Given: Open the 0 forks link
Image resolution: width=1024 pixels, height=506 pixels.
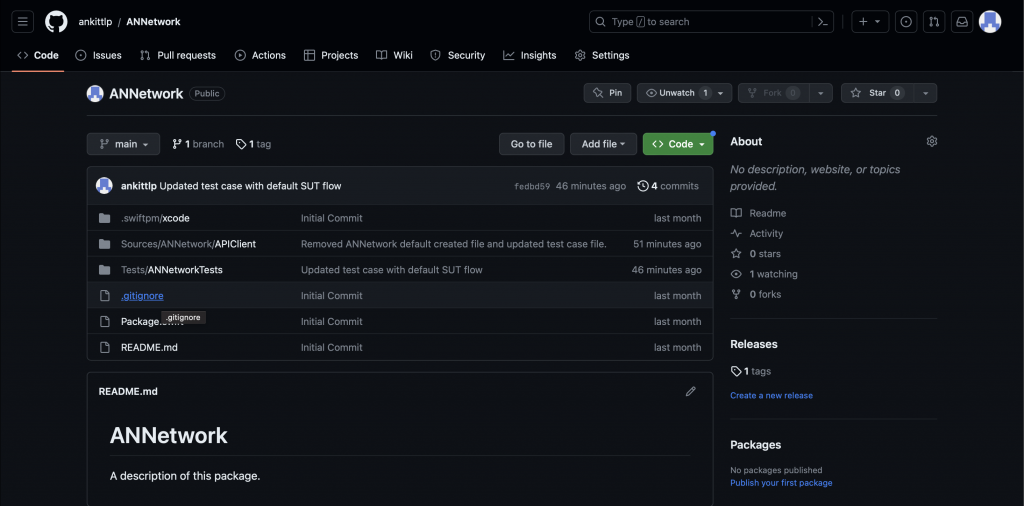Looking at the screenshot, I should [x=756, y=294].
